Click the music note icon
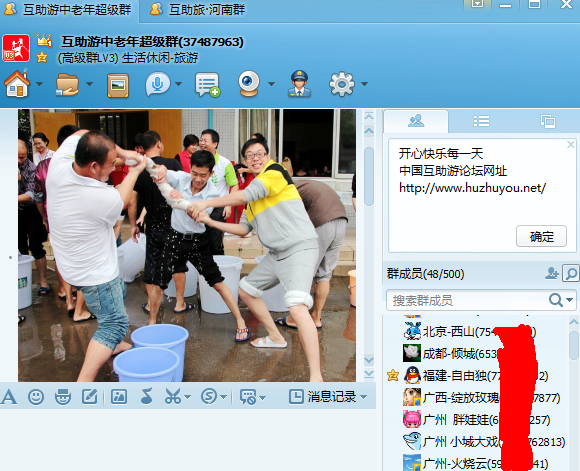This screenshot has height=471, width=580. tap(146, 397)
